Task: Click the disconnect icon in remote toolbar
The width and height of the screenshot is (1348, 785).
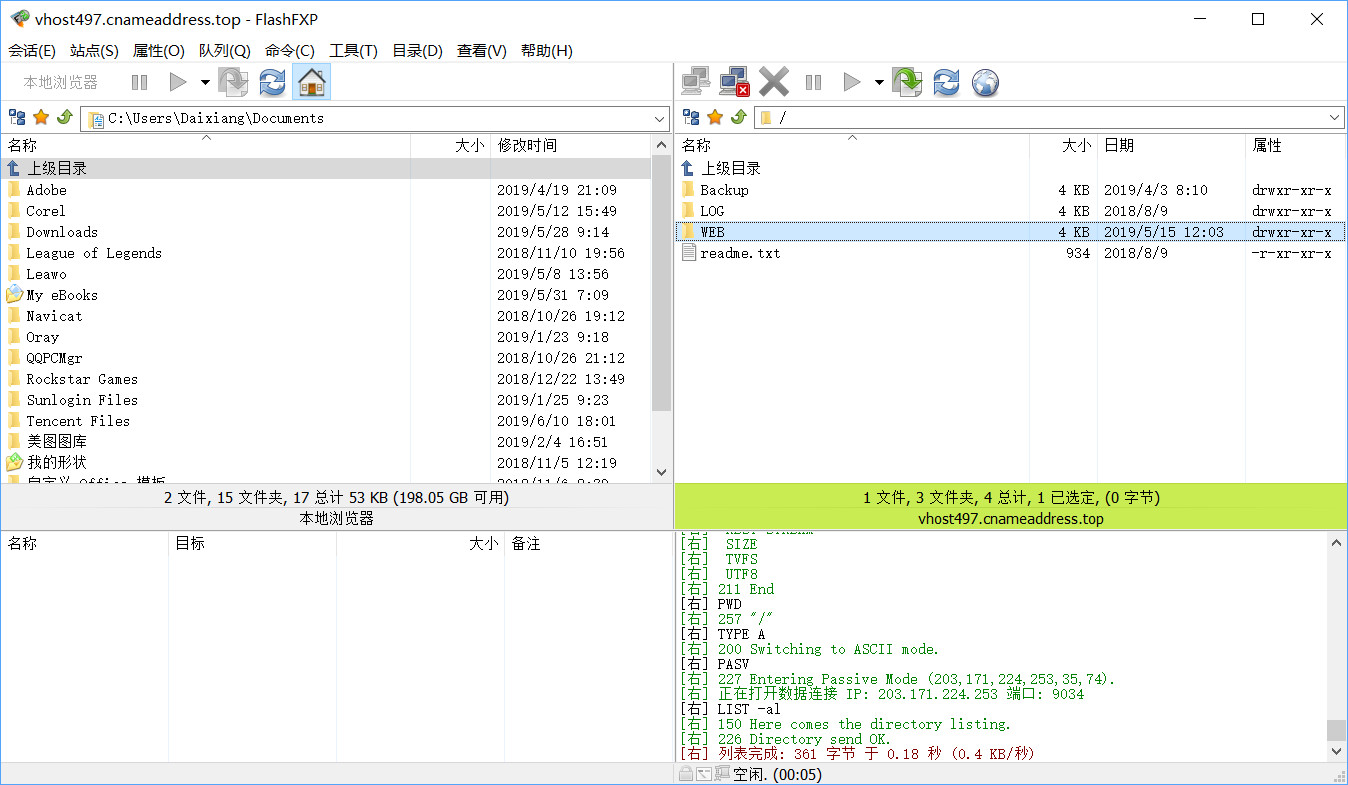Action: click(734, 82)
